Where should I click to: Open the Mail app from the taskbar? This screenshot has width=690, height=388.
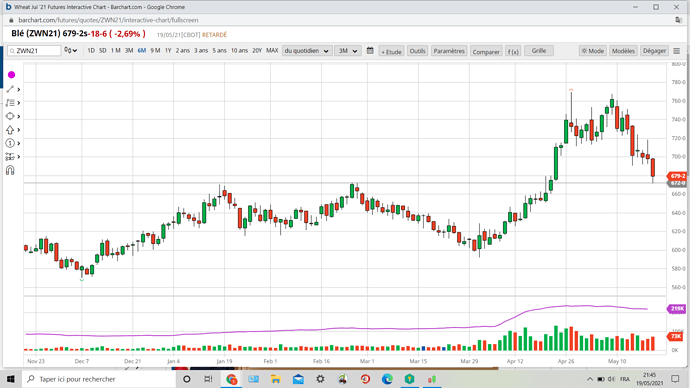(298, 379)
